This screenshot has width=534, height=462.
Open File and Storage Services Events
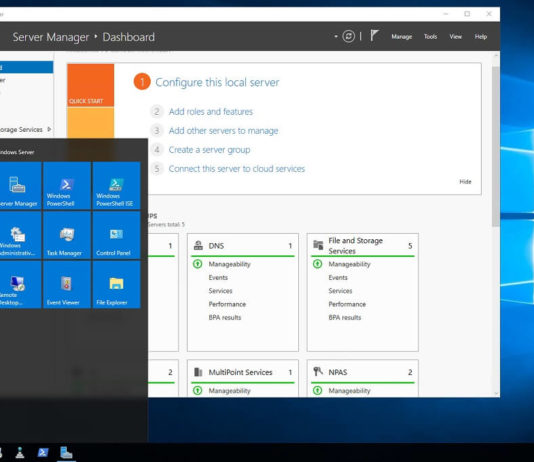coord(338,277)
